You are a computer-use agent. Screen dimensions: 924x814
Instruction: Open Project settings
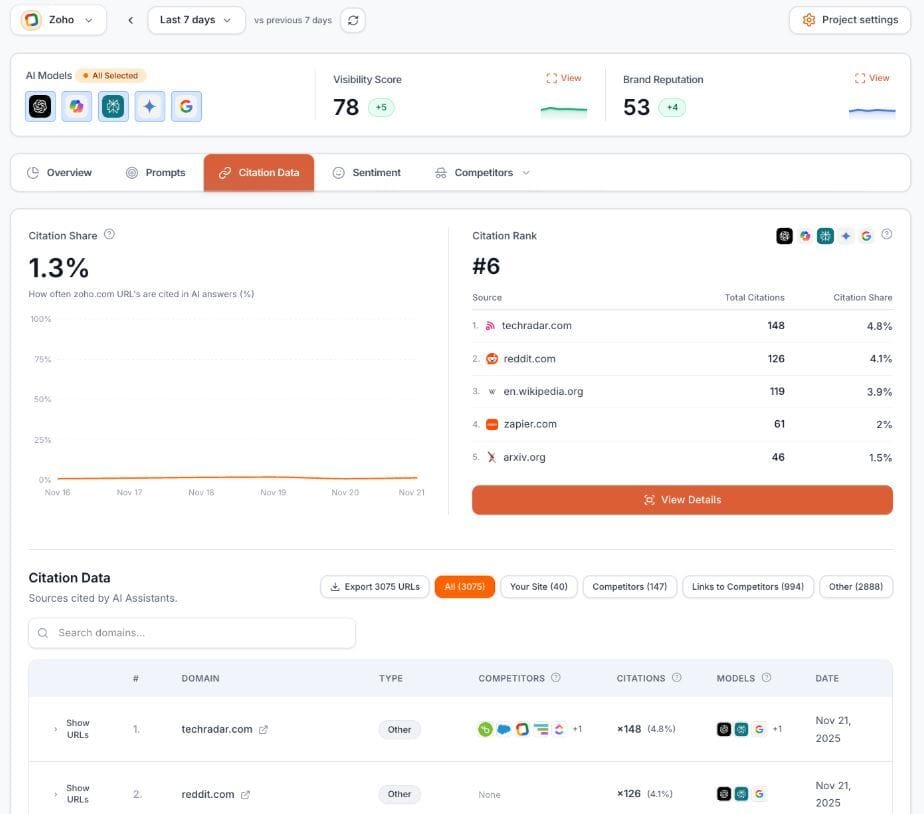(x=850, y=20)
